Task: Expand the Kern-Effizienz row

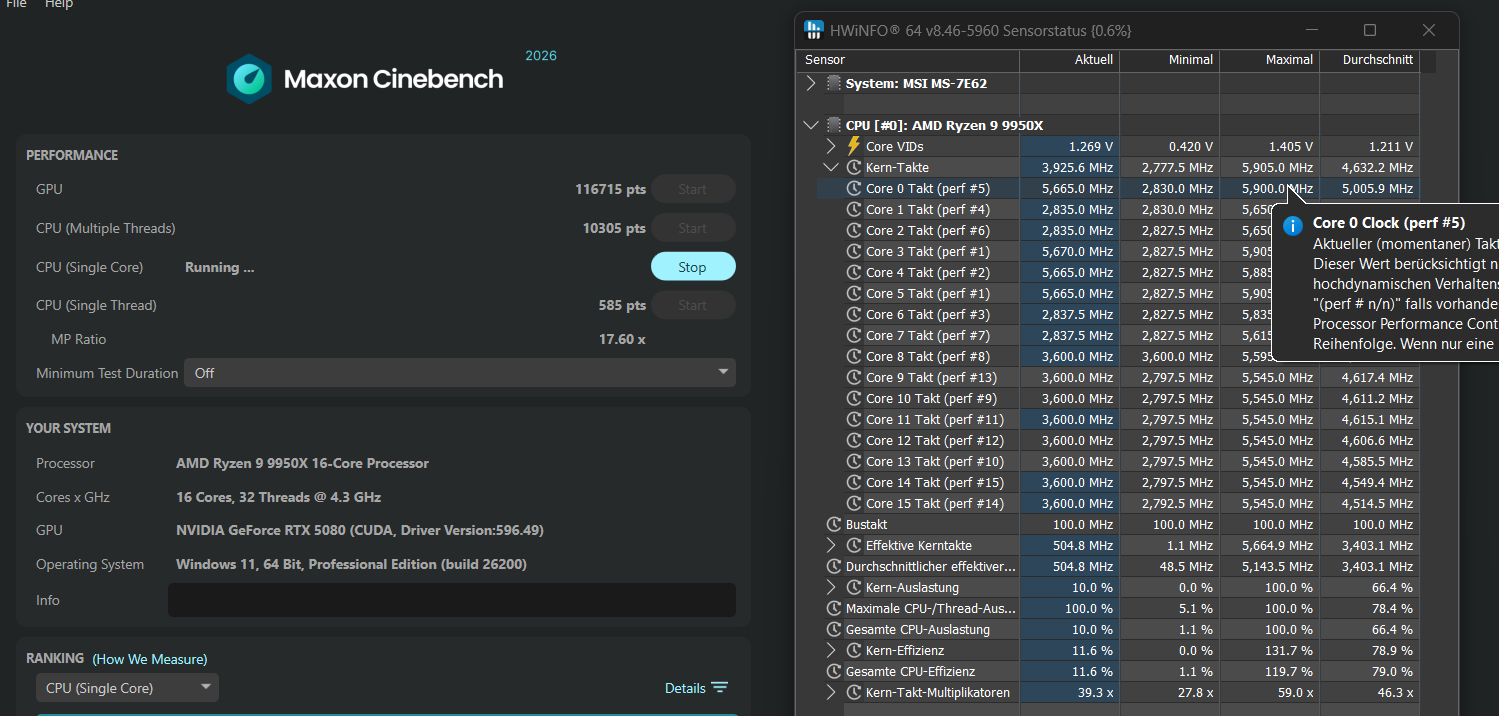Action: (831, 650)
